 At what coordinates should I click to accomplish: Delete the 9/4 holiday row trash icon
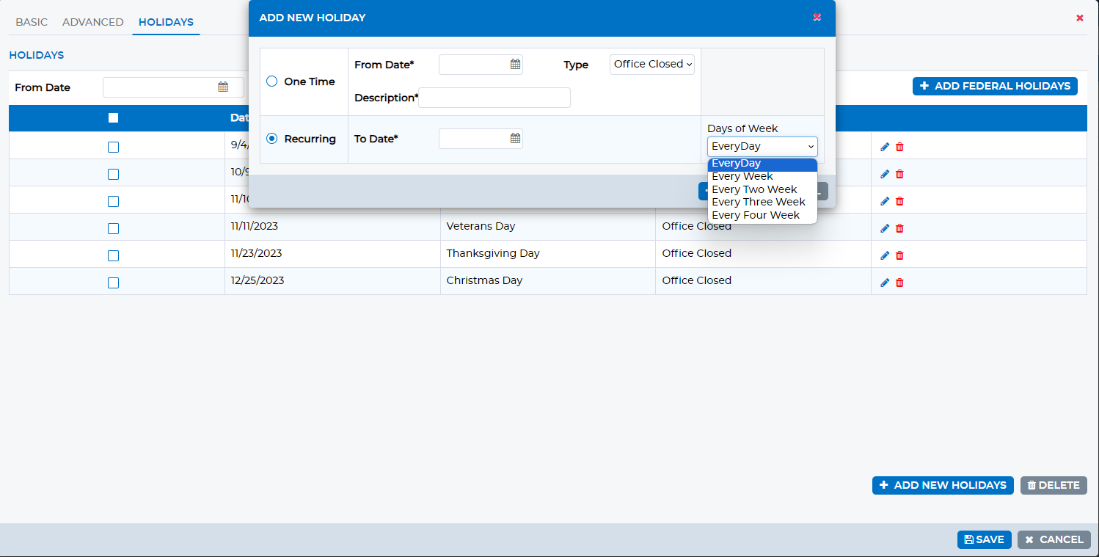coord(900,147)
